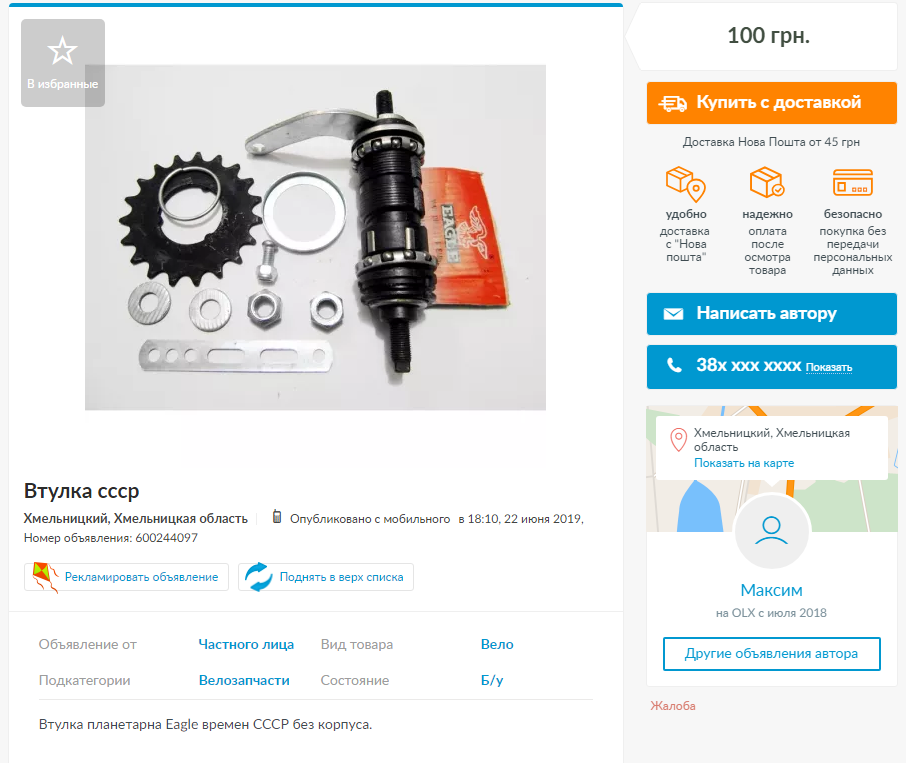Open the seller's profile avatar icon
Viewport: 906px width, 763px height.
coord(771,531)
